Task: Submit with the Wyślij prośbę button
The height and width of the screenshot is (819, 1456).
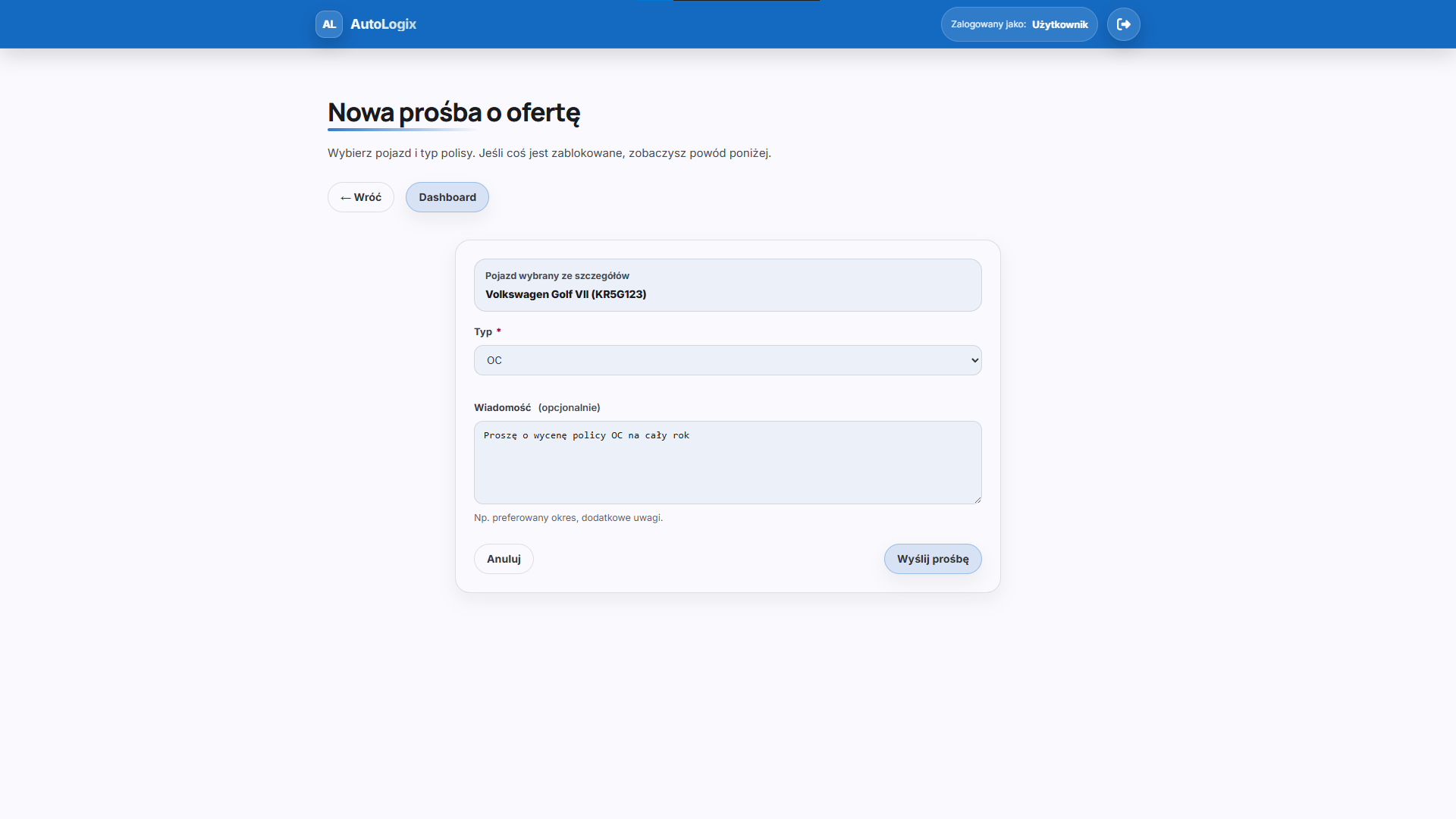Action: point(933,559)
